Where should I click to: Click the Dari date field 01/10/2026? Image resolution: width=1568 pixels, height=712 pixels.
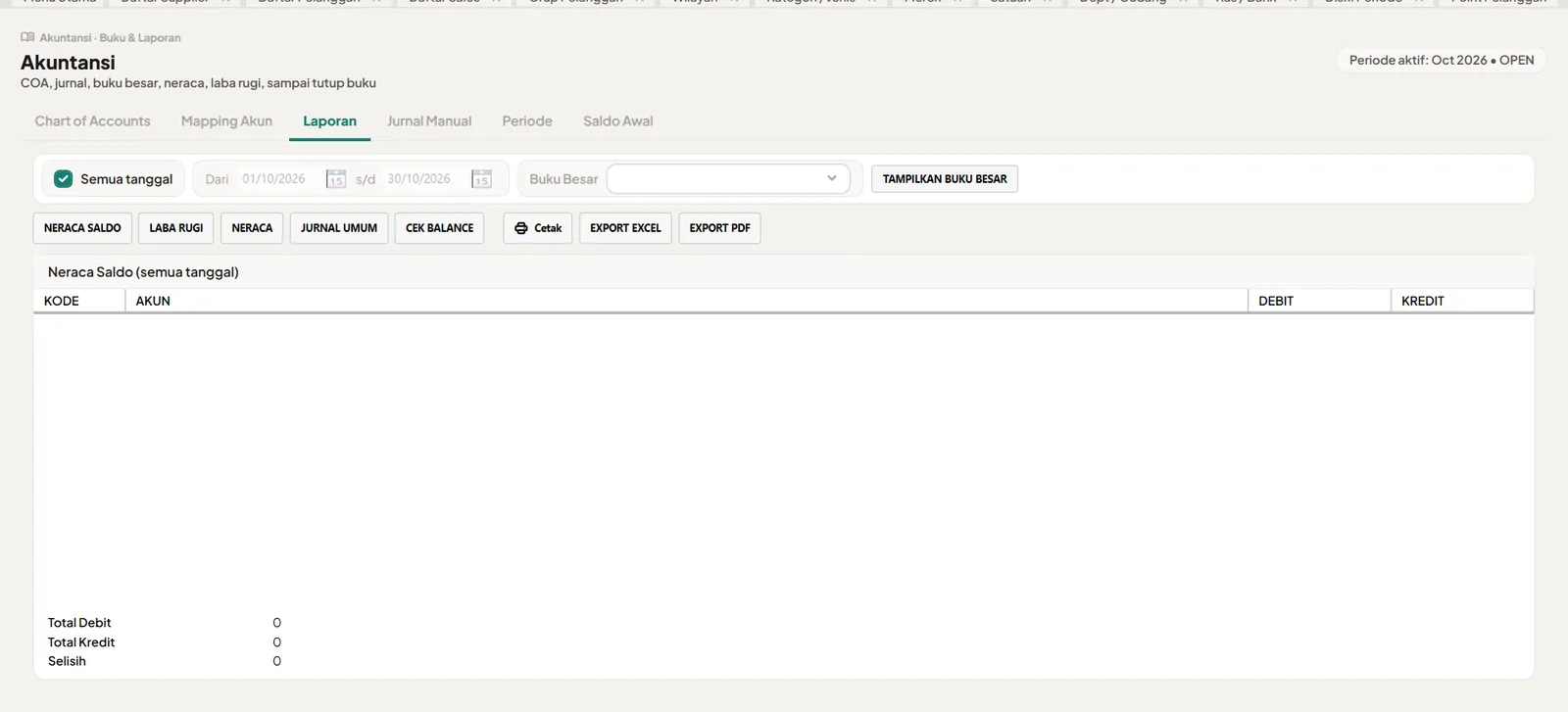[x=274, y=179]
